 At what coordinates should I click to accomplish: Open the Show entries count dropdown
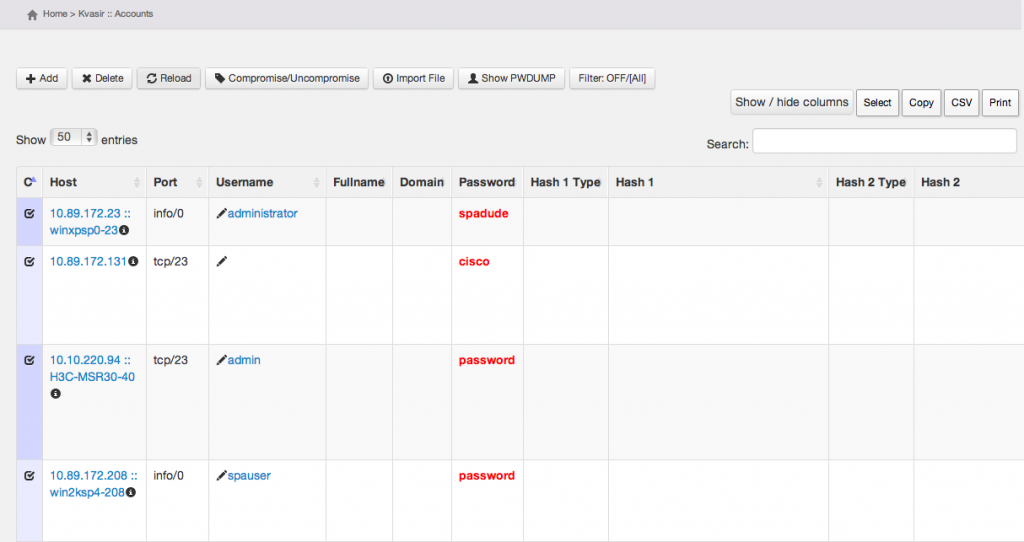pos(74,138)
